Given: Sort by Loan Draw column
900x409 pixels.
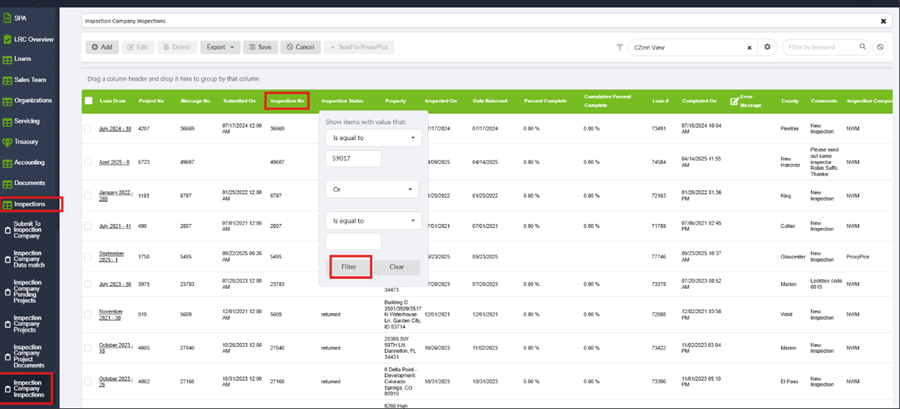Looking at the screenshot, I should pyautogui.click(x=112, y=101).
